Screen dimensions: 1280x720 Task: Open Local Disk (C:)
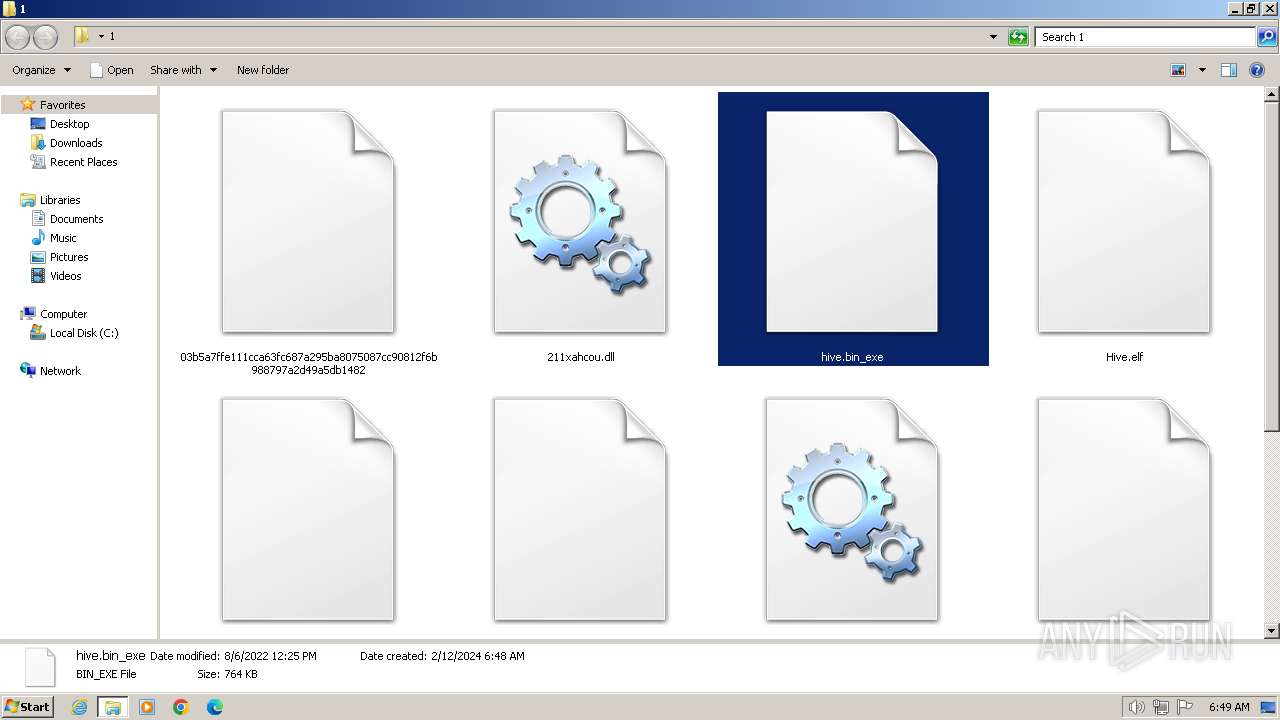tap(84, 333)
